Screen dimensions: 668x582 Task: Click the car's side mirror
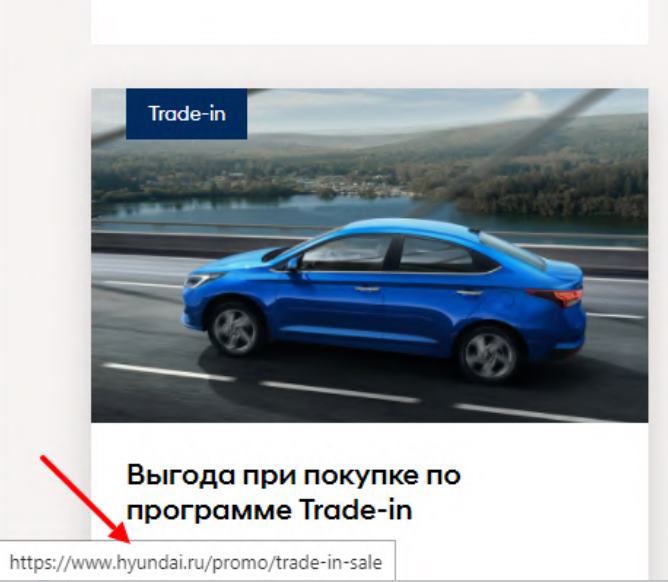(x=293, y=264)
